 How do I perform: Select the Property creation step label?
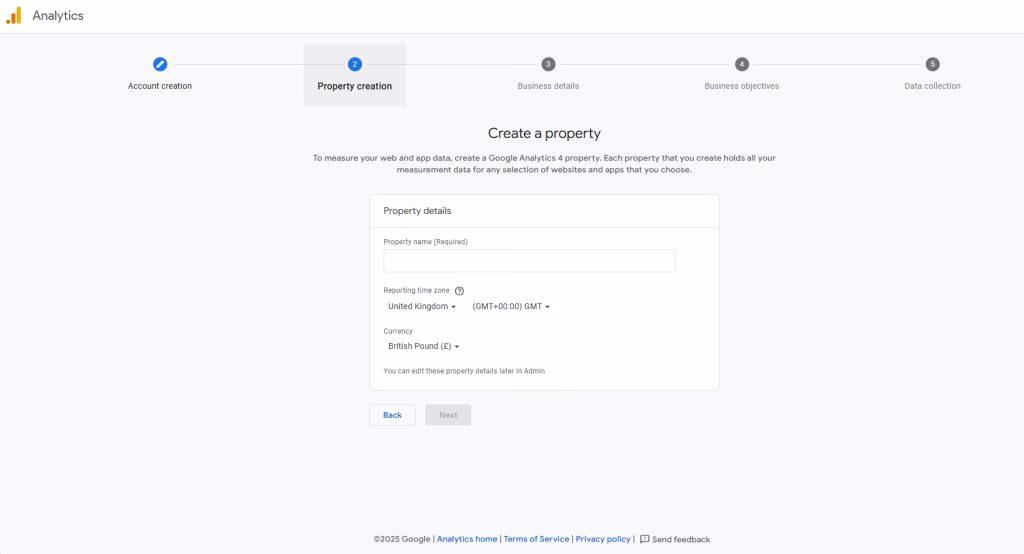(355, 86)
